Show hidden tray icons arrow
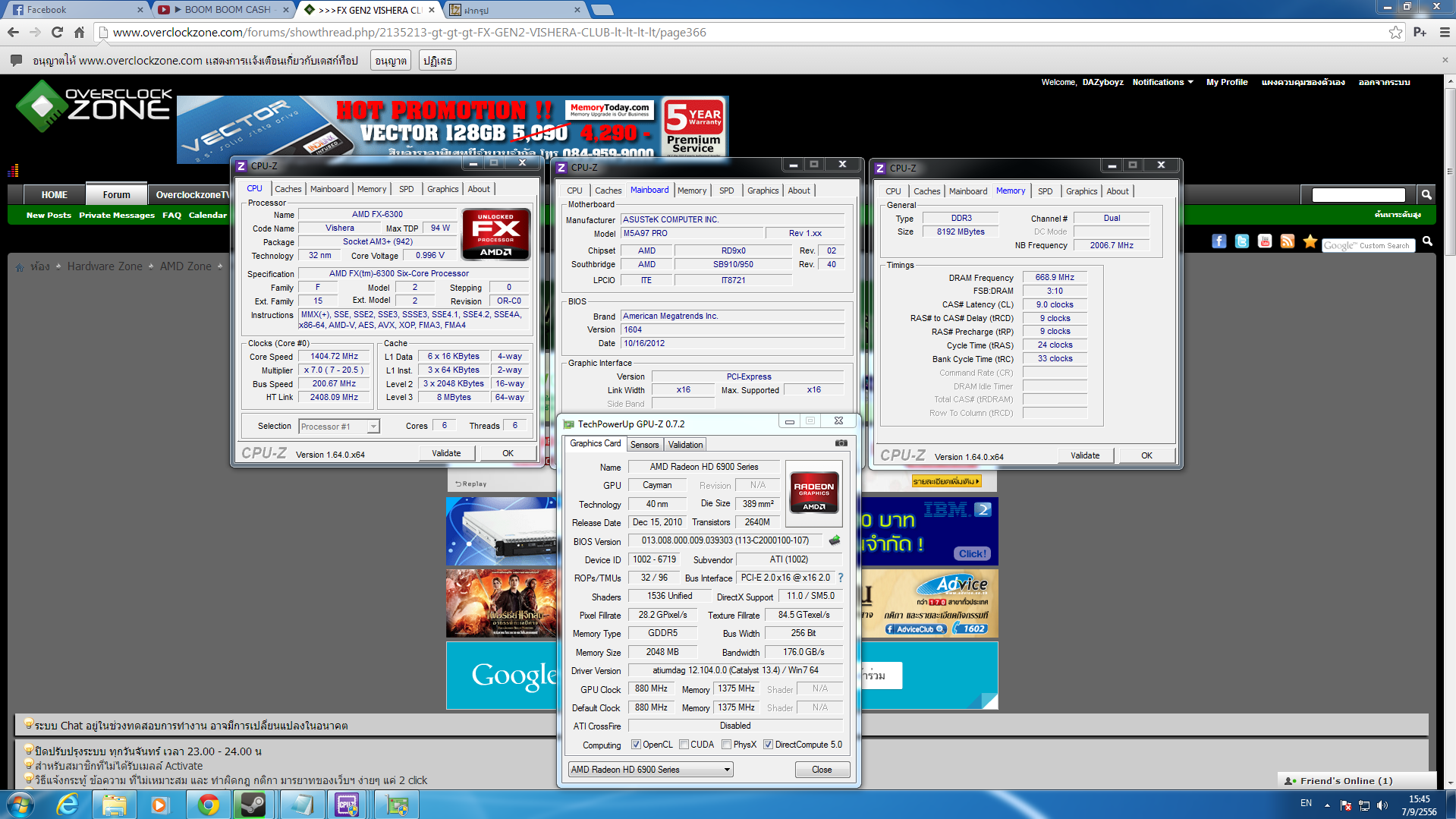The image size is (1456, 819). pyautogui.click(x=1327, y=805)
